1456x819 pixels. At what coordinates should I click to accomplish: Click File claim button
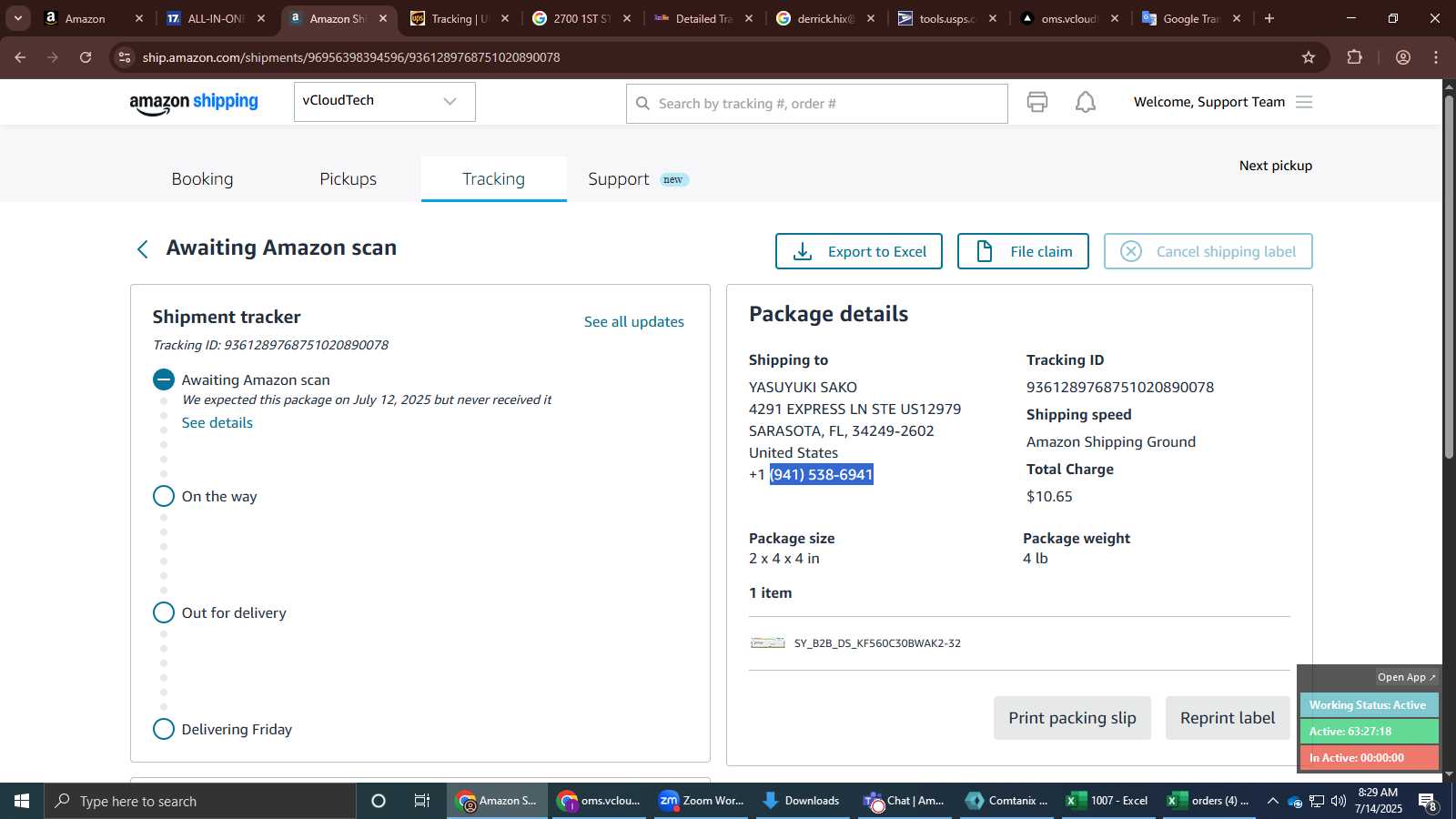(1023, 251)
